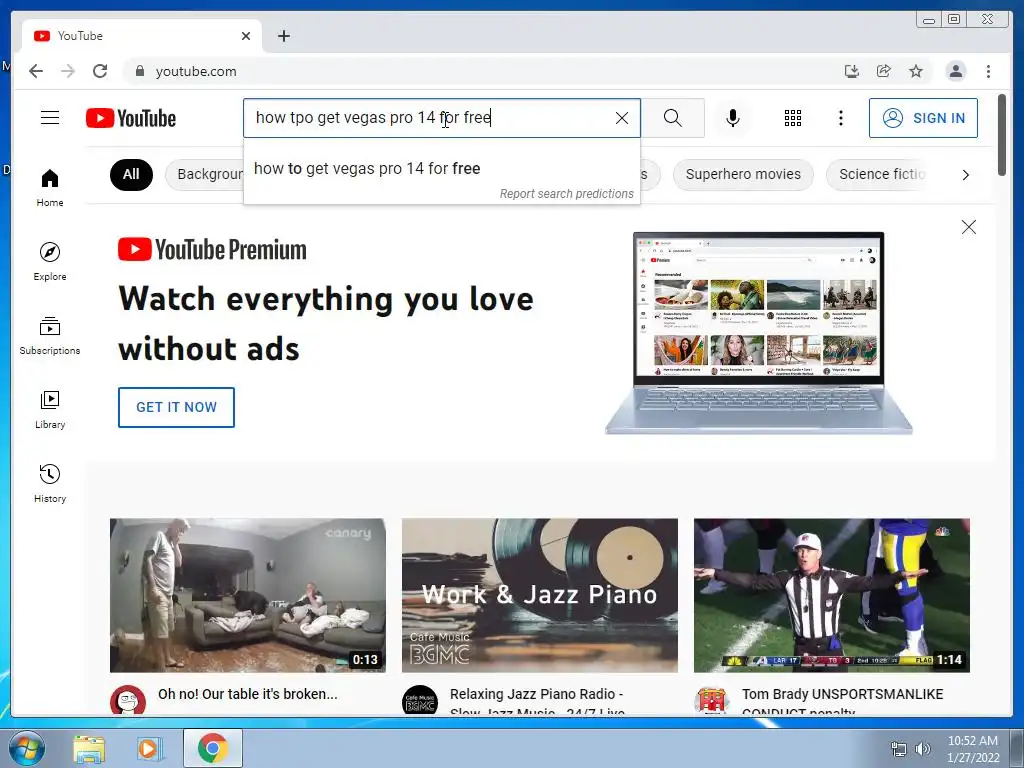Viewport: 1024px width, 768px height.
Task: Open a new tab with plus button
Action: [283, 36]
